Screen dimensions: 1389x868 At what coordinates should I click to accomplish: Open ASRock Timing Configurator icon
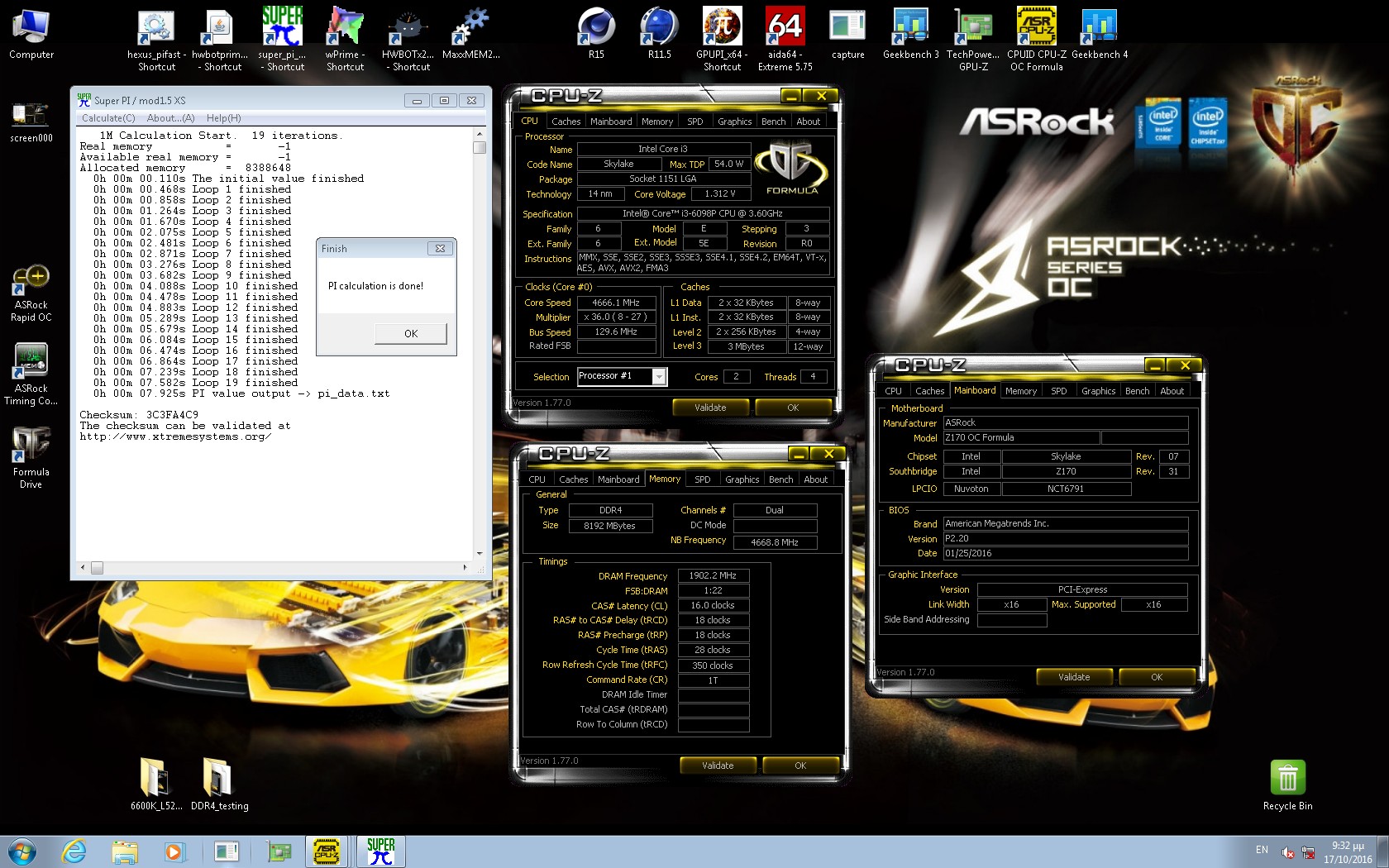[31, 374]
